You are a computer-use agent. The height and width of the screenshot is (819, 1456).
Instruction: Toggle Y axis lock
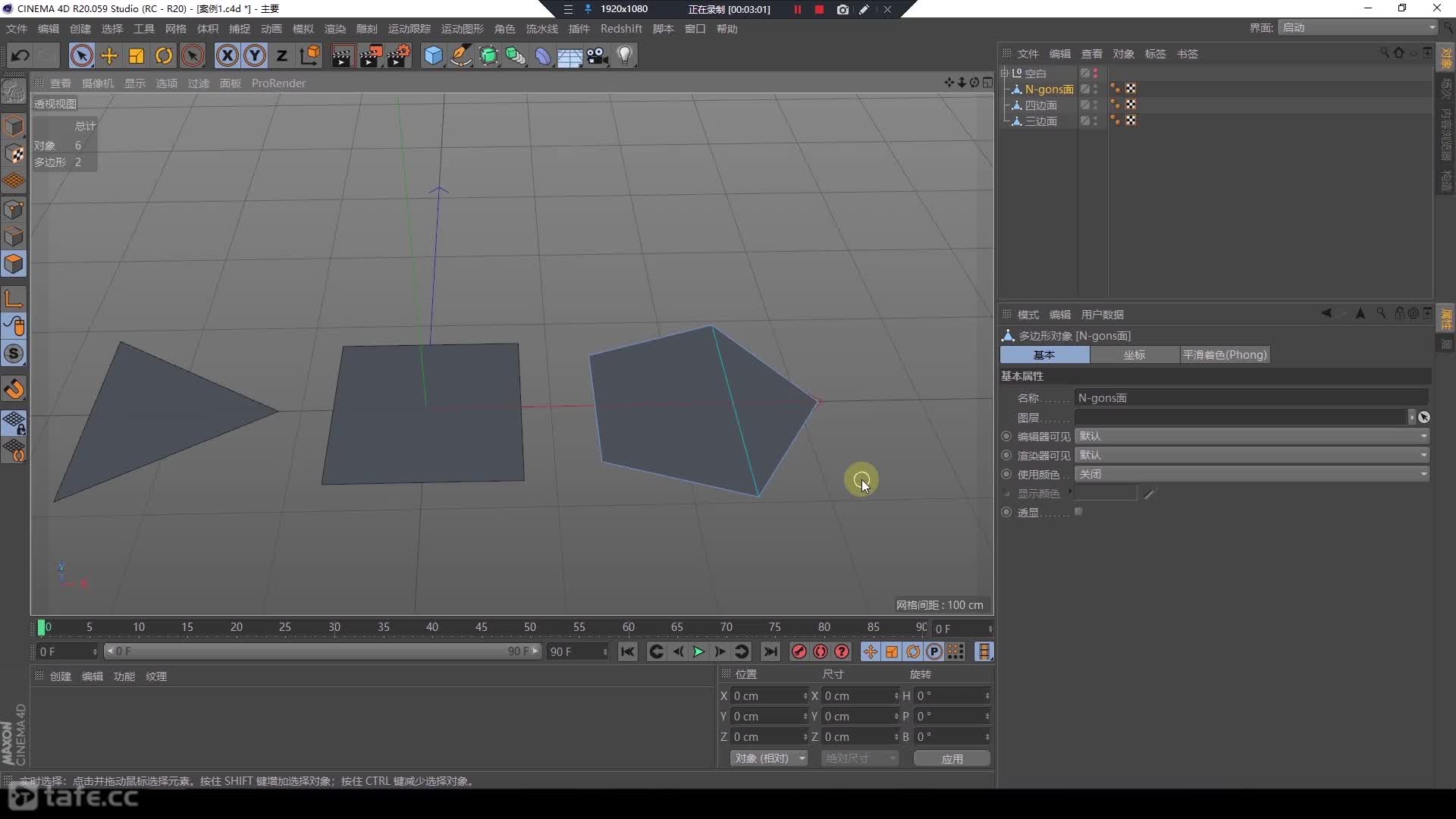tap(255, 55)
